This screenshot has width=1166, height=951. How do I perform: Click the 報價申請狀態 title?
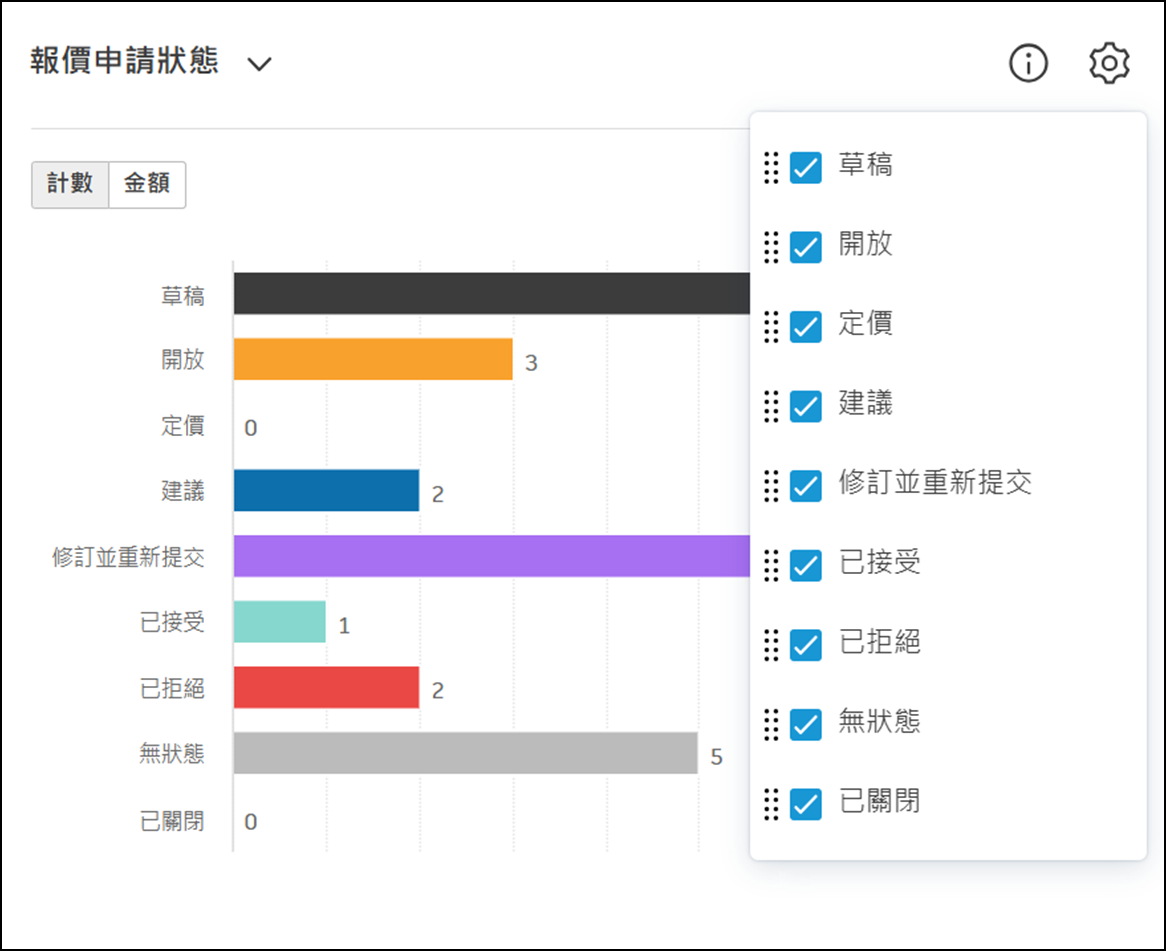click(125, 63)
